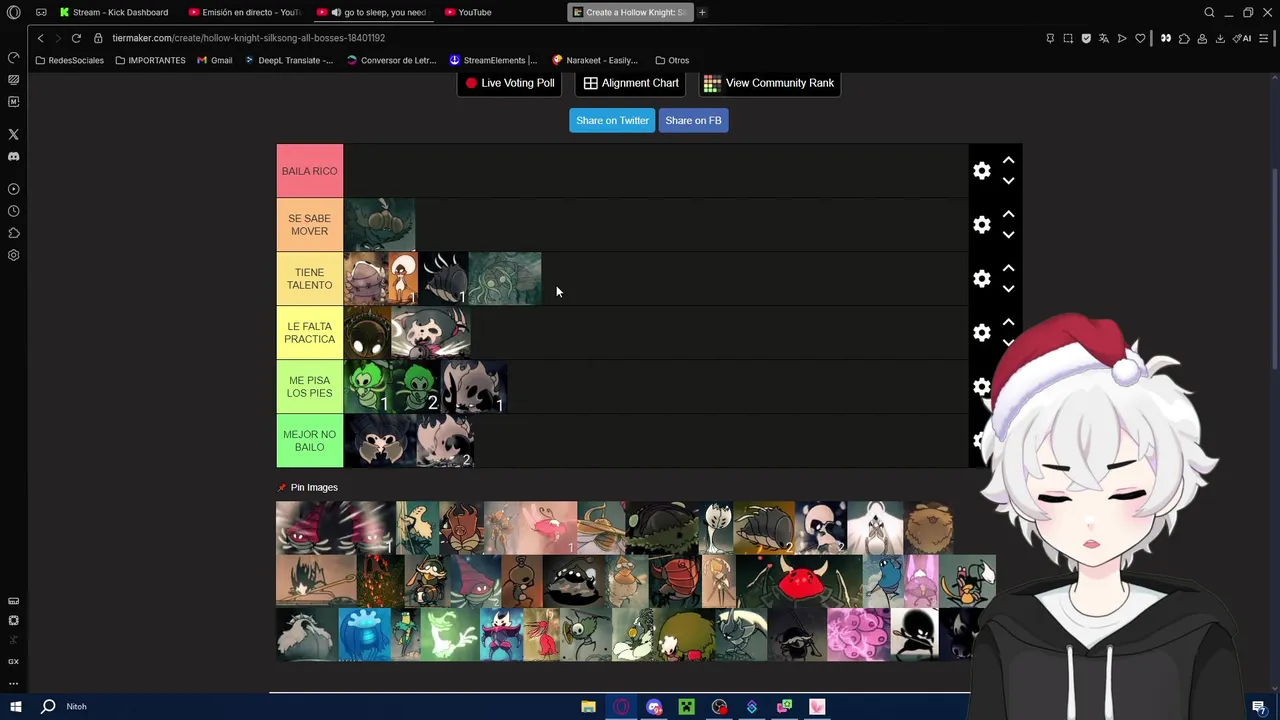Image resolution: width=1280 pixels, height=720 pixels.
Task: Share tier list on FB
Action: pyautogui.click(x=693, y=120)
